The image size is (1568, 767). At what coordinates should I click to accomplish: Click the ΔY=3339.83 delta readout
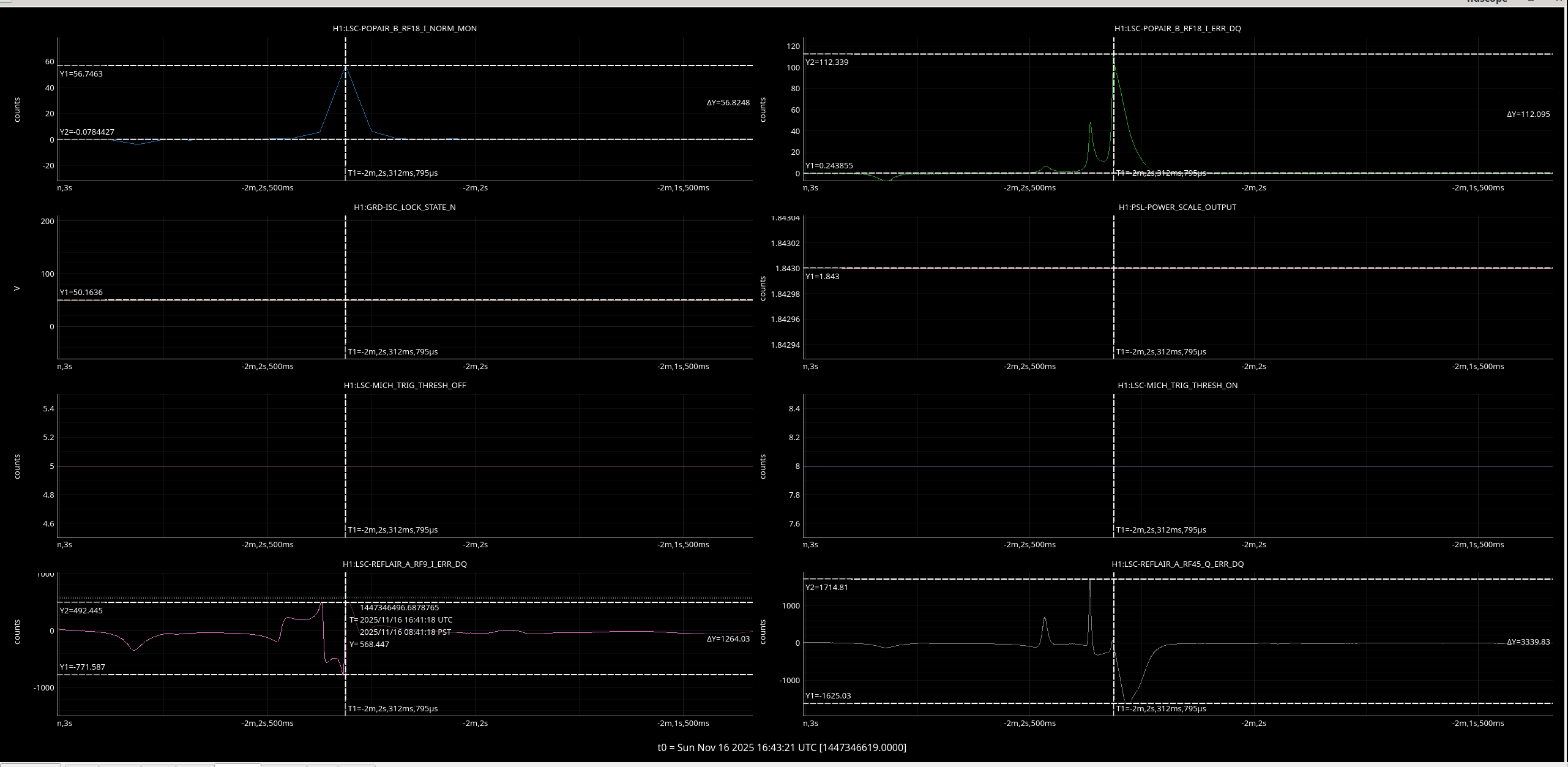point(1528,642)
